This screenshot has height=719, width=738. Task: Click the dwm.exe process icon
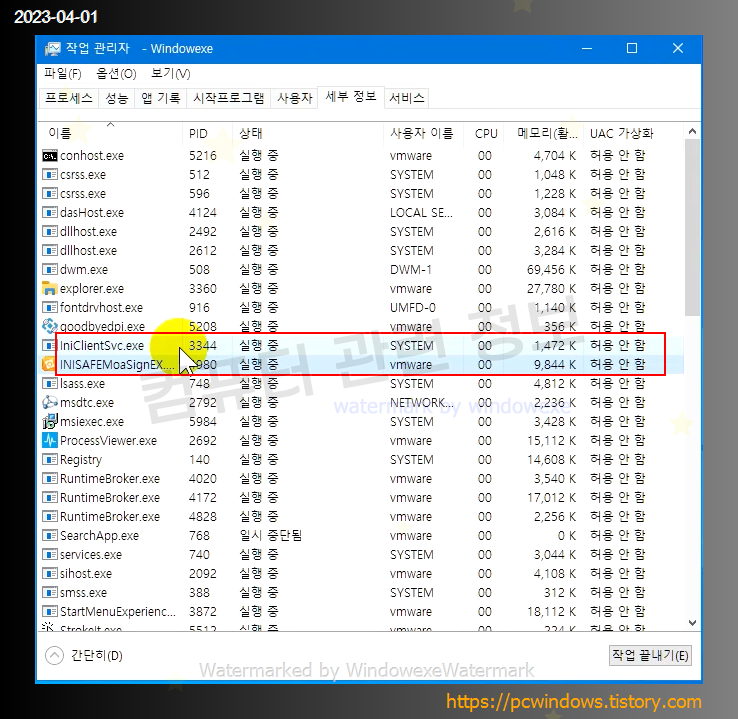tap(49, 270)
